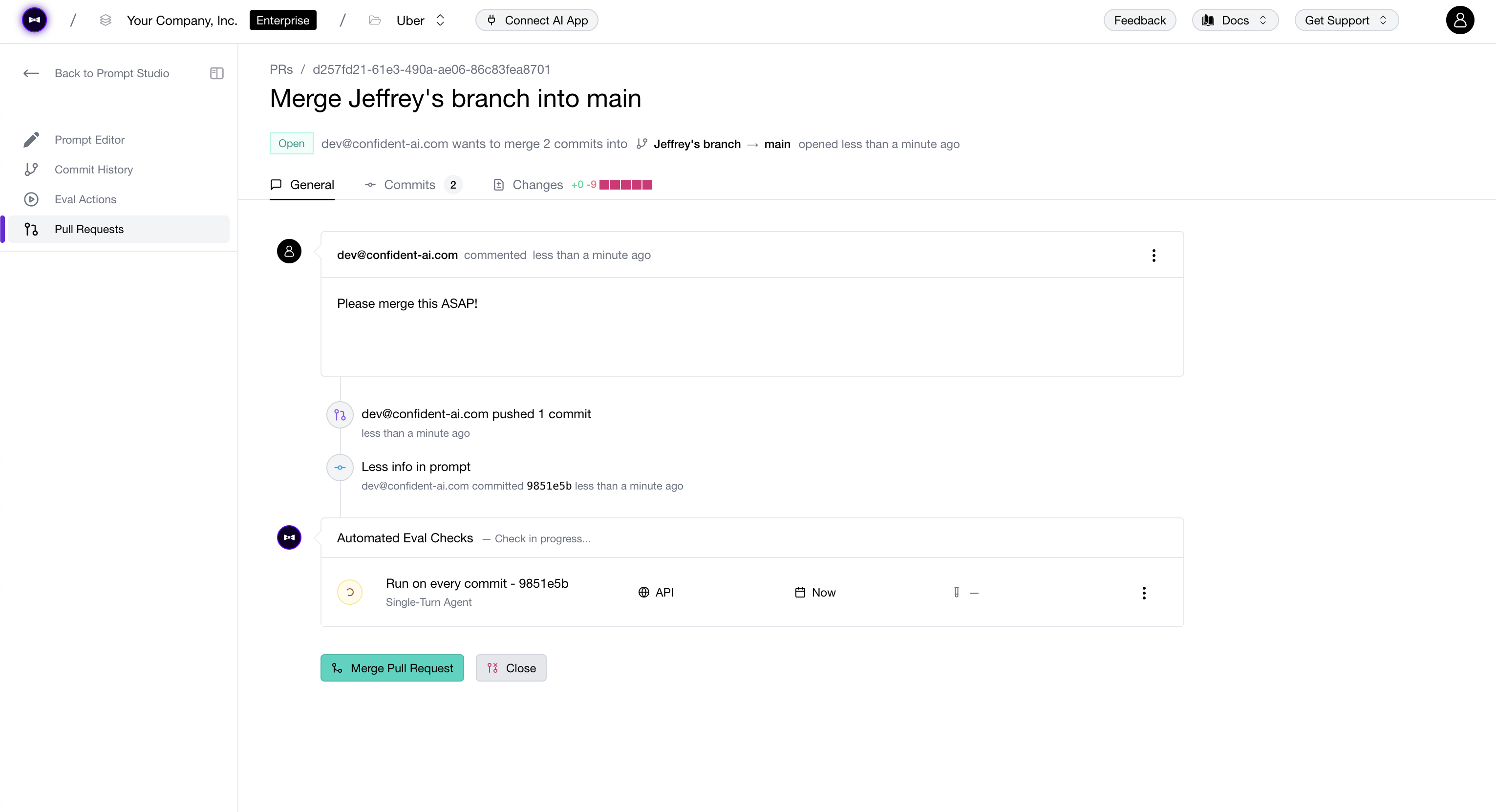
Task: Open the PRs breadcrumb link
Action: (x=280, y=69)
